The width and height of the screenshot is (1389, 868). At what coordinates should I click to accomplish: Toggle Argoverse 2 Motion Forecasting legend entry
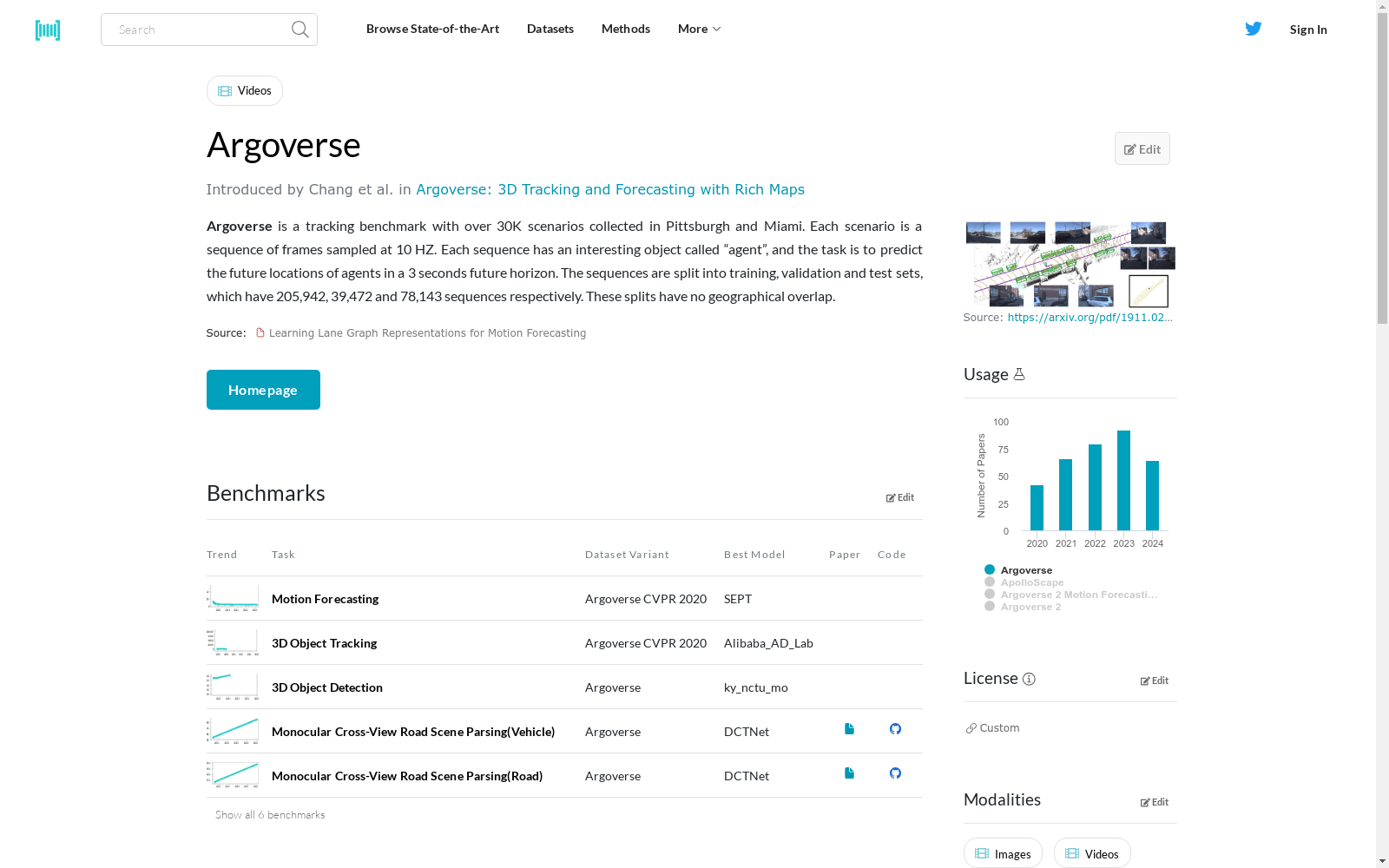click(x=1071, y=595)
